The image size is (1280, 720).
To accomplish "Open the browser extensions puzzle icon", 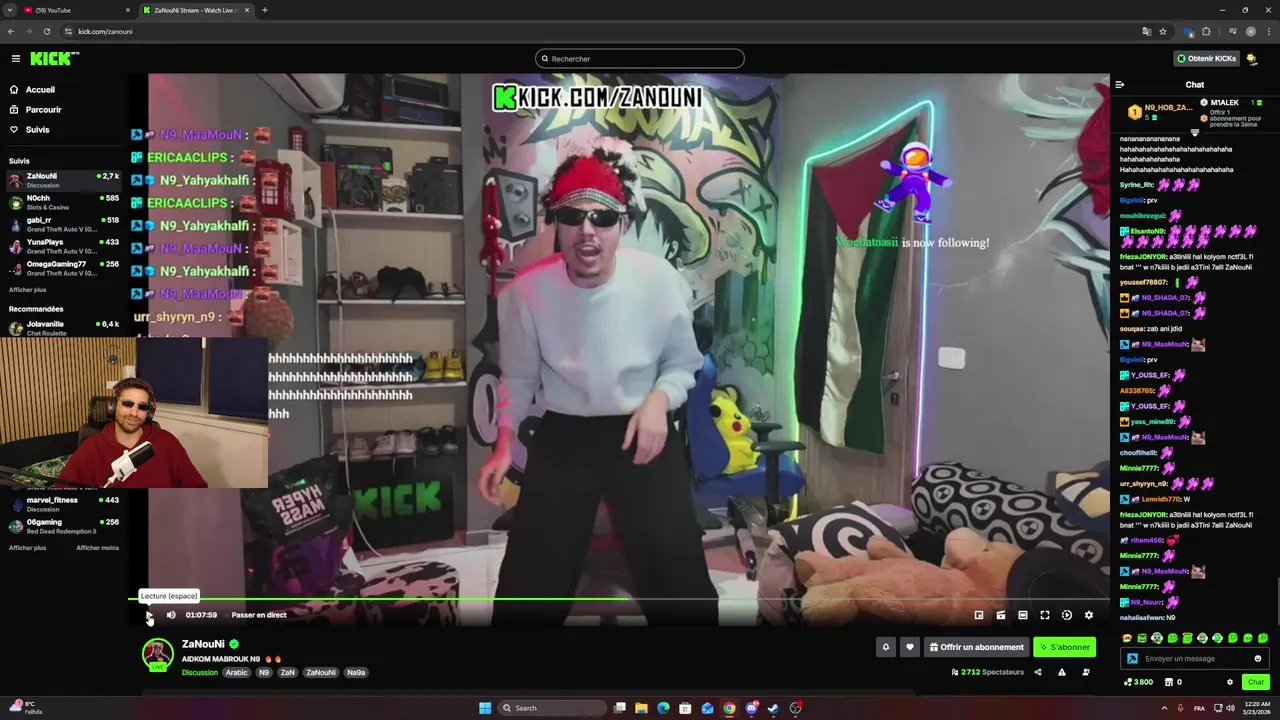I will (1206, 31).
